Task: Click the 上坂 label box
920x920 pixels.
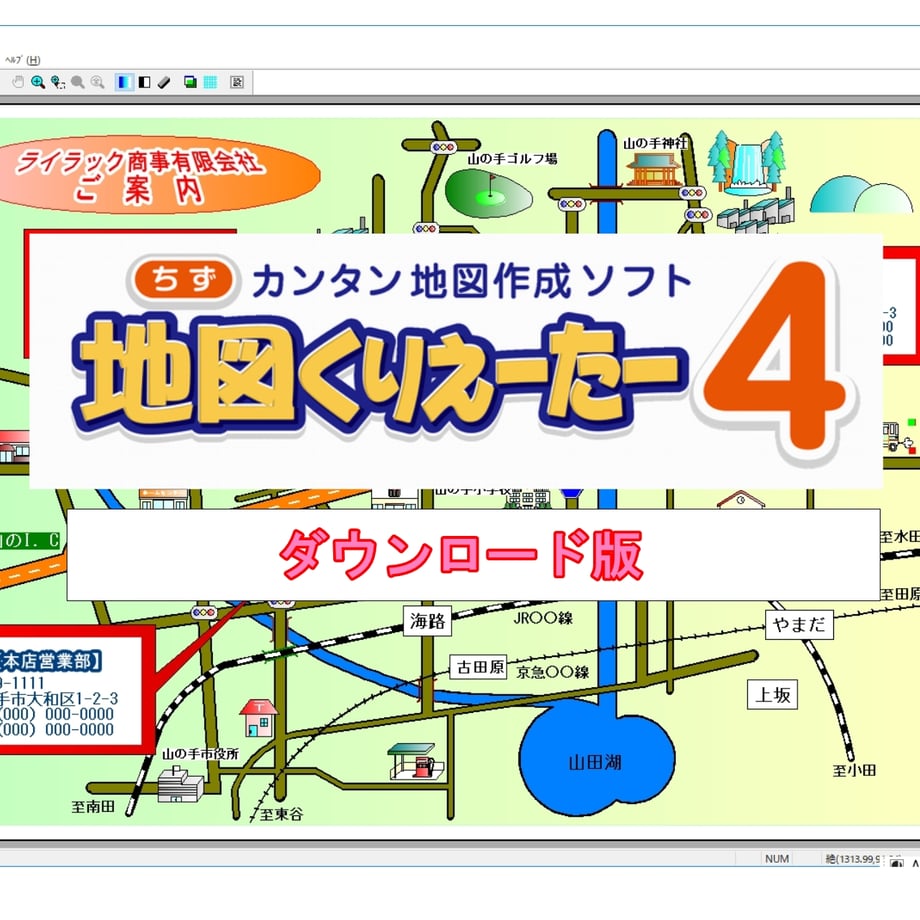Action: tap(772, 695)
